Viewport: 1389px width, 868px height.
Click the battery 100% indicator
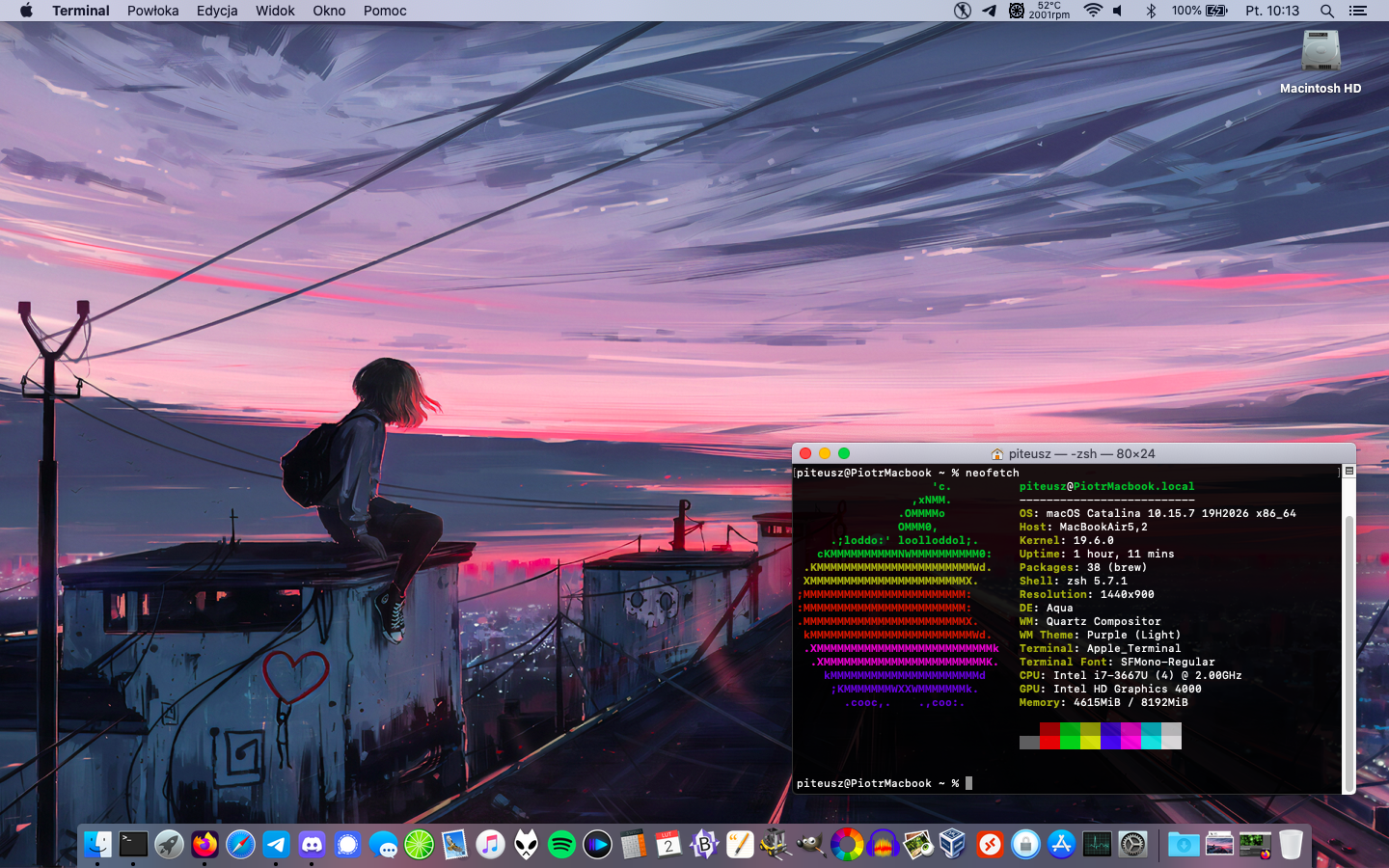click(x=1200, y=11)
